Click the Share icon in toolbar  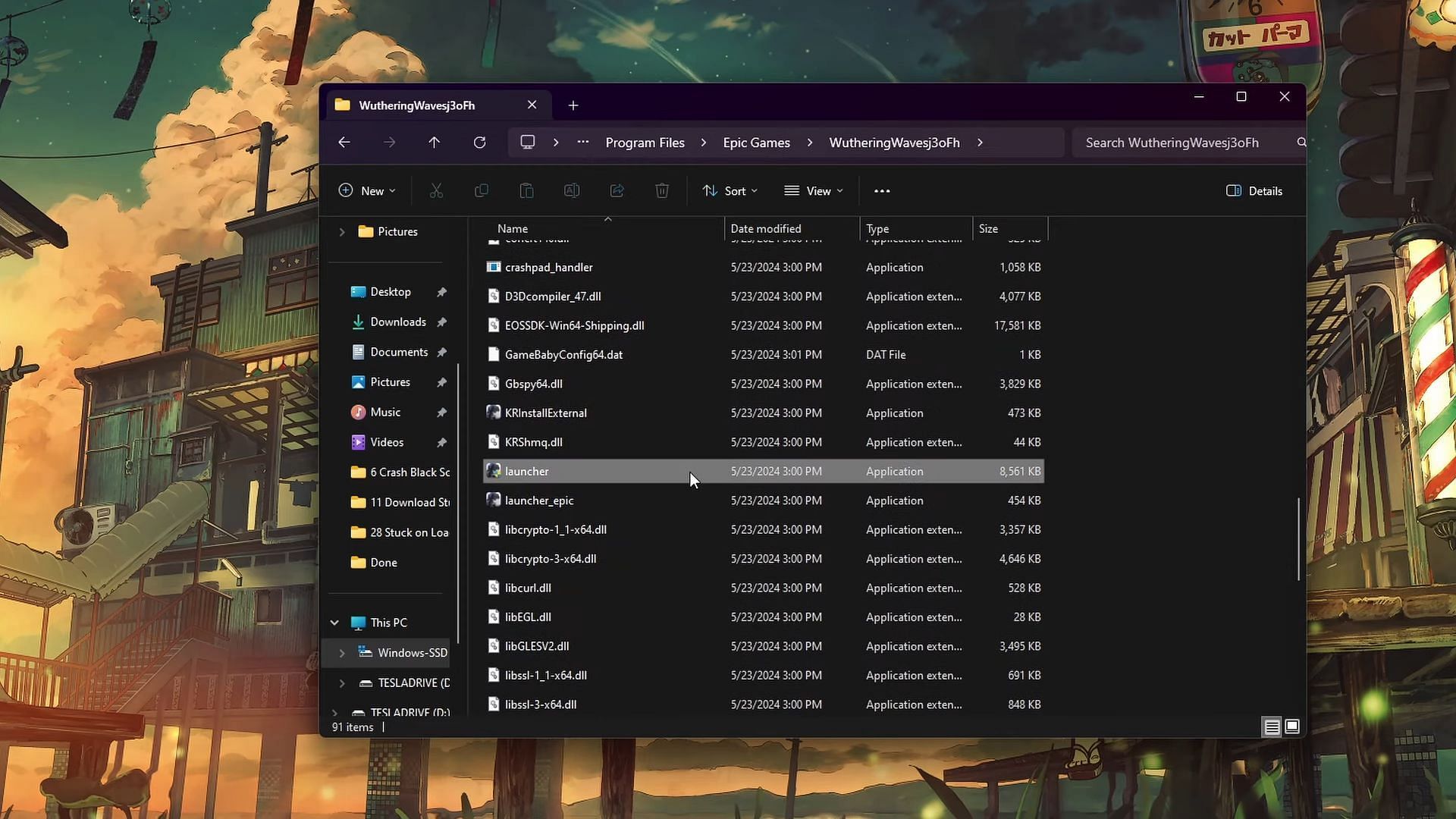[x=617, y=191]
